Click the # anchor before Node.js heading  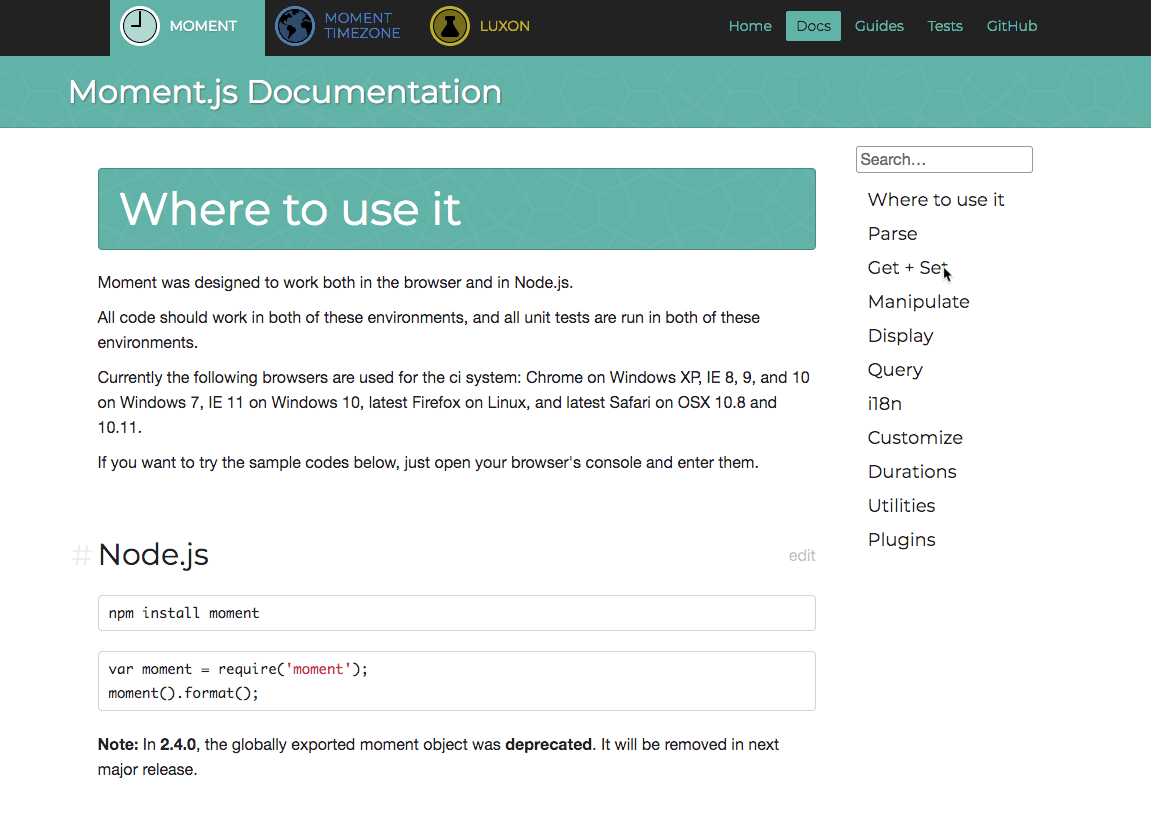(x=81, y=555)
